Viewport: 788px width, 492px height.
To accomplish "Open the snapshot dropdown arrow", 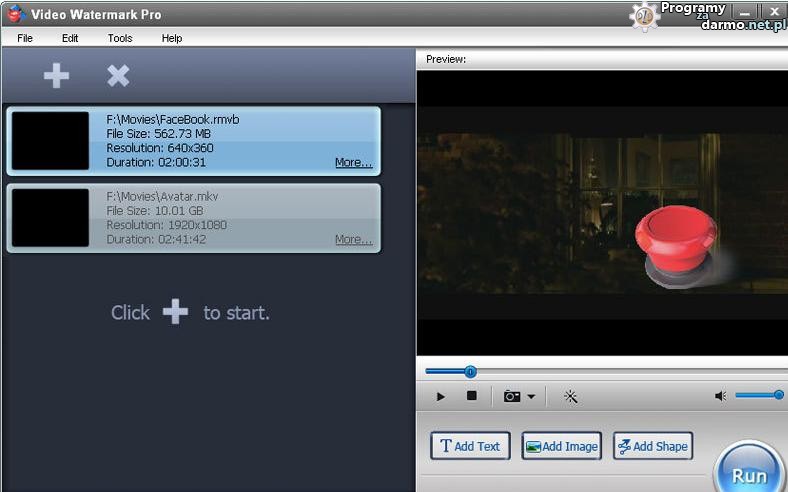I will click(531, 397).
